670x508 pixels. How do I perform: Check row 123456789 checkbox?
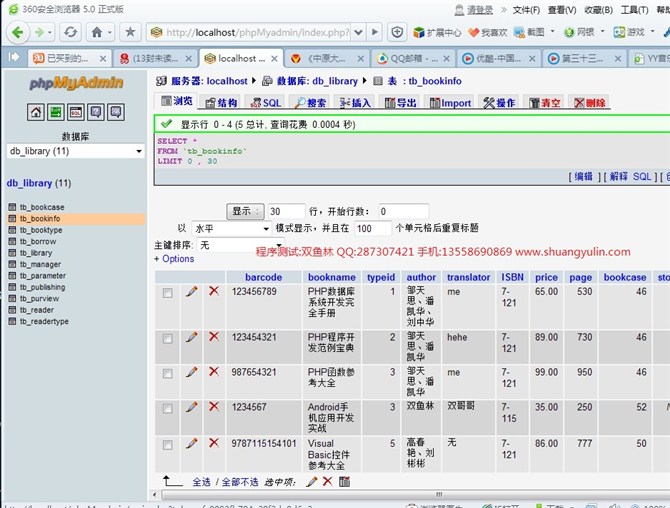tap(168, 293)
